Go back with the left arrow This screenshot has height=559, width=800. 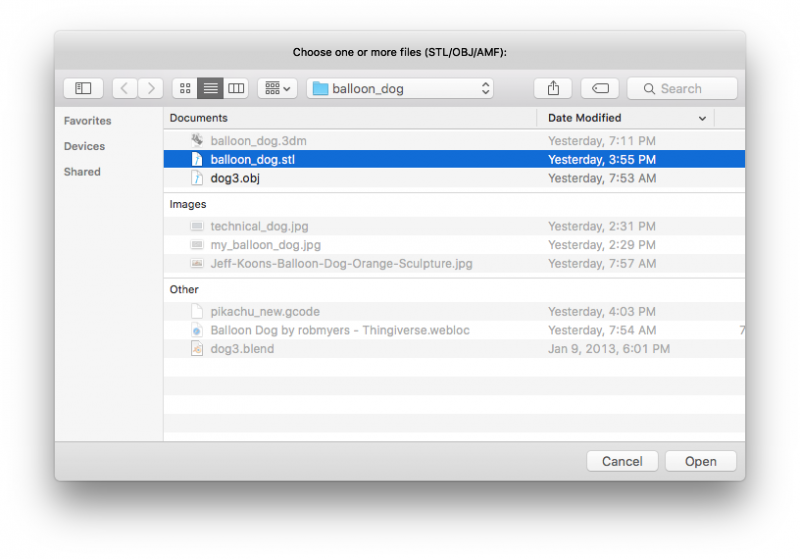coord(125,88)
